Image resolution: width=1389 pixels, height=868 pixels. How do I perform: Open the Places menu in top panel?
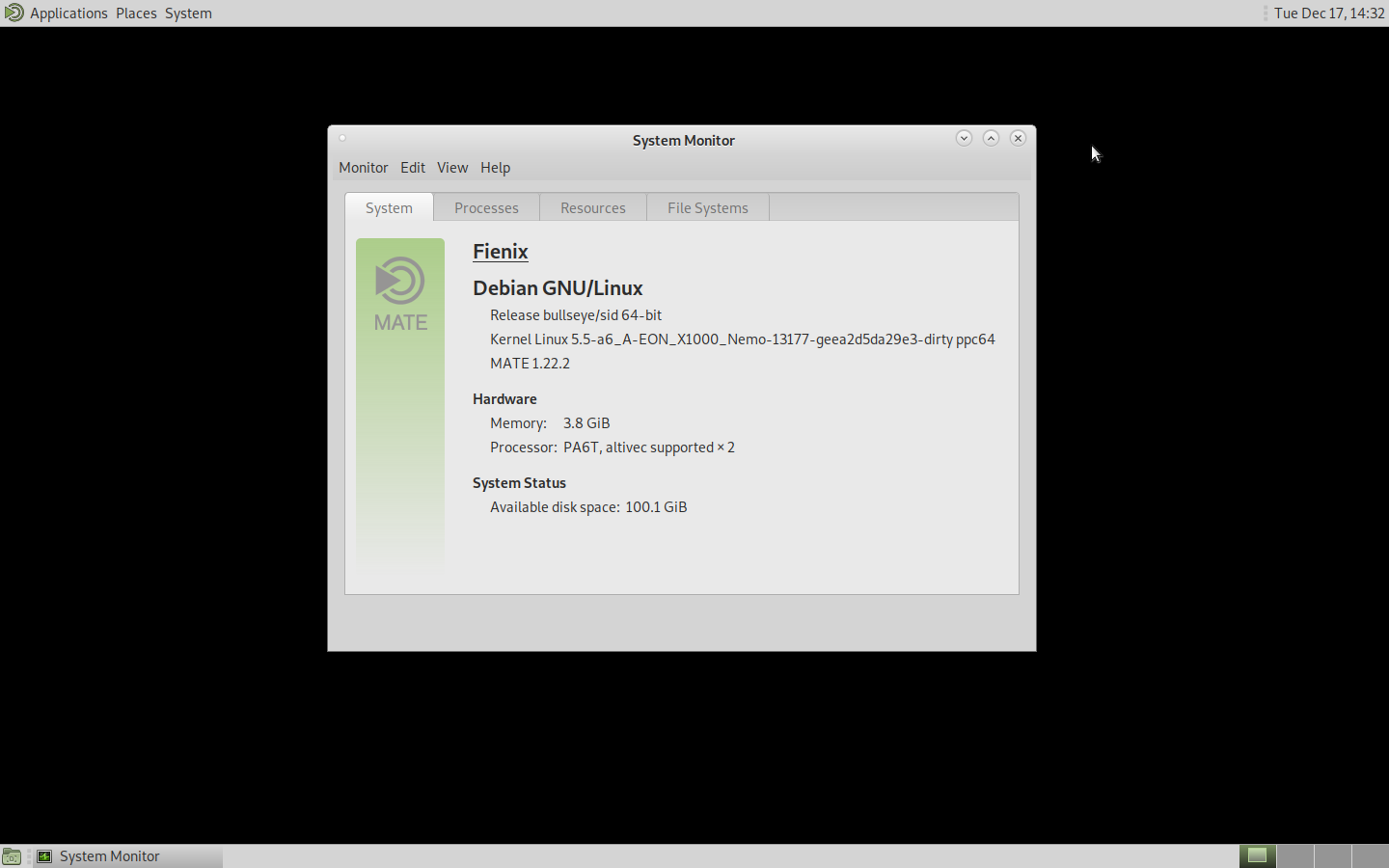(x=136, y=14)
